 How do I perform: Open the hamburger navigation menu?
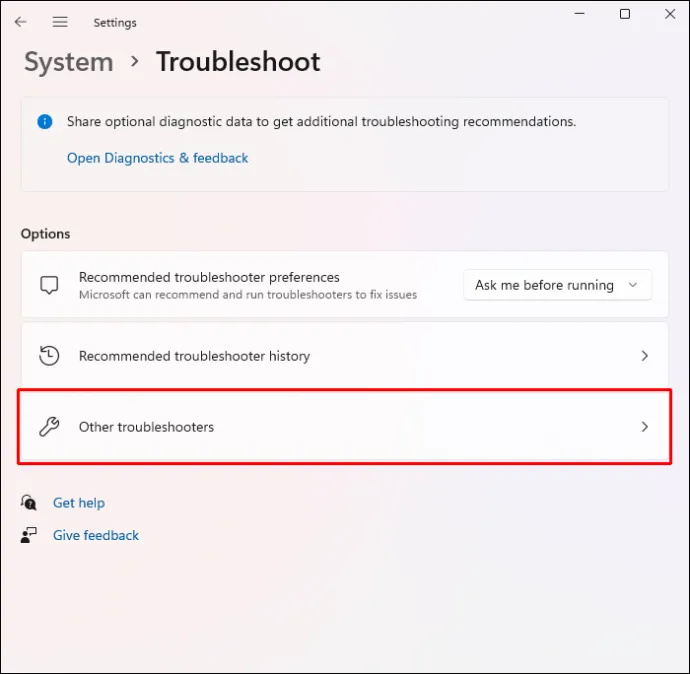[60, 22]
